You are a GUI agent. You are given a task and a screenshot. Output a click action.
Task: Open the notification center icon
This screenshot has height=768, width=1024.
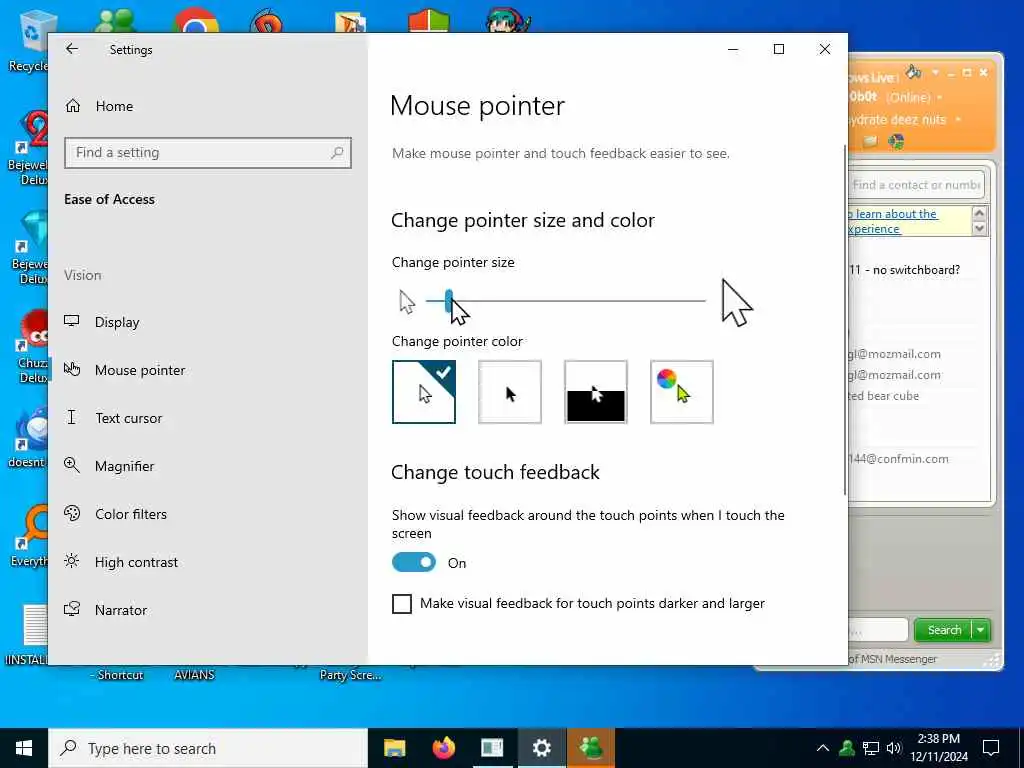991,748
